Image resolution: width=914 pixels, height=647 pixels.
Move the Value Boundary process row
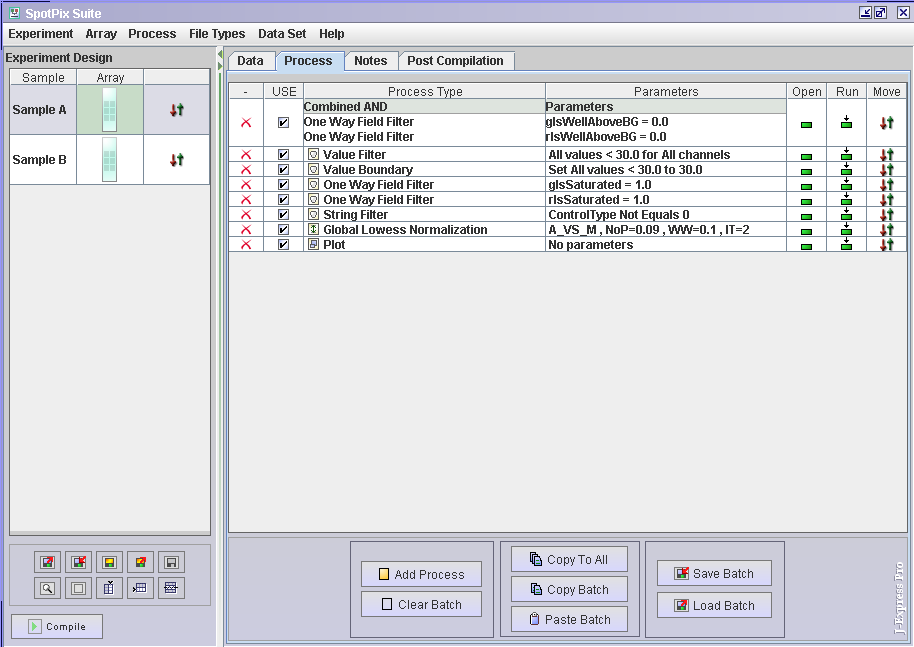[886, 170]
